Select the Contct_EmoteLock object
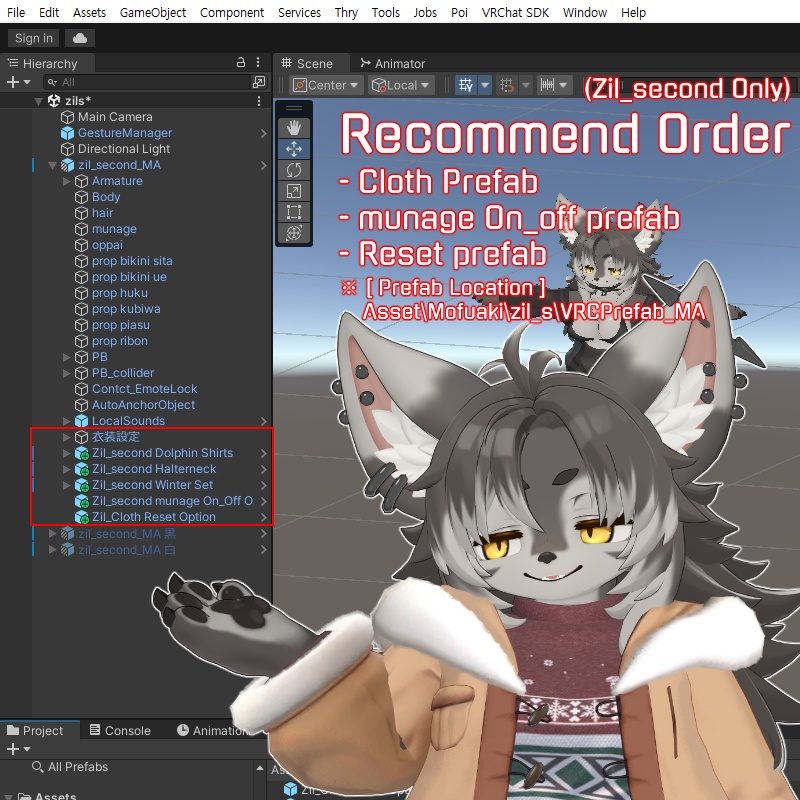The image size is (800, 800). [144, 389]
